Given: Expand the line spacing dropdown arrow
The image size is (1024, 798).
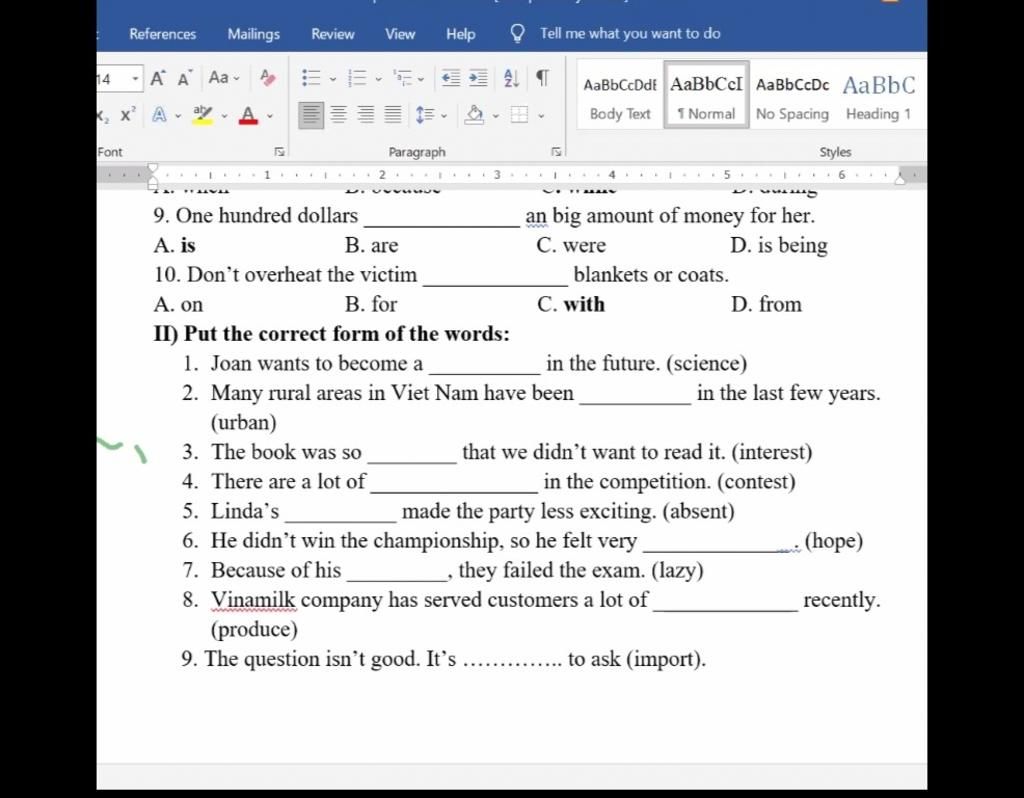Looking at the screenshot, I should click(444, 116).
